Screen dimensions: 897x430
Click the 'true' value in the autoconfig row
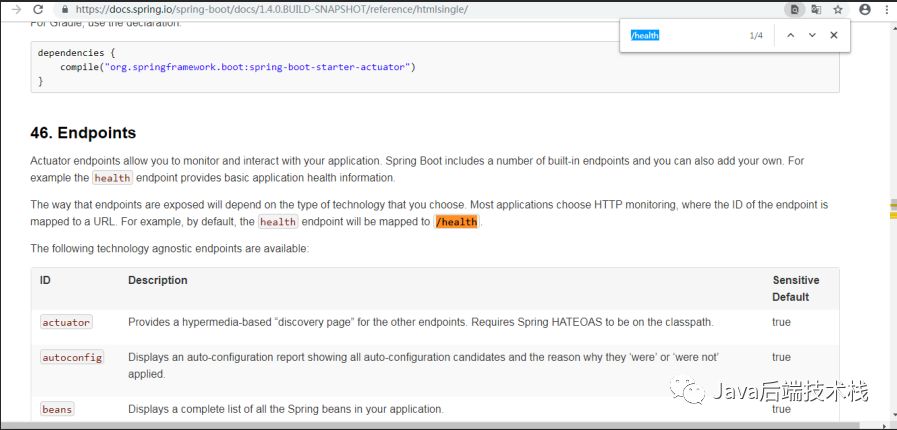point(781,357)
